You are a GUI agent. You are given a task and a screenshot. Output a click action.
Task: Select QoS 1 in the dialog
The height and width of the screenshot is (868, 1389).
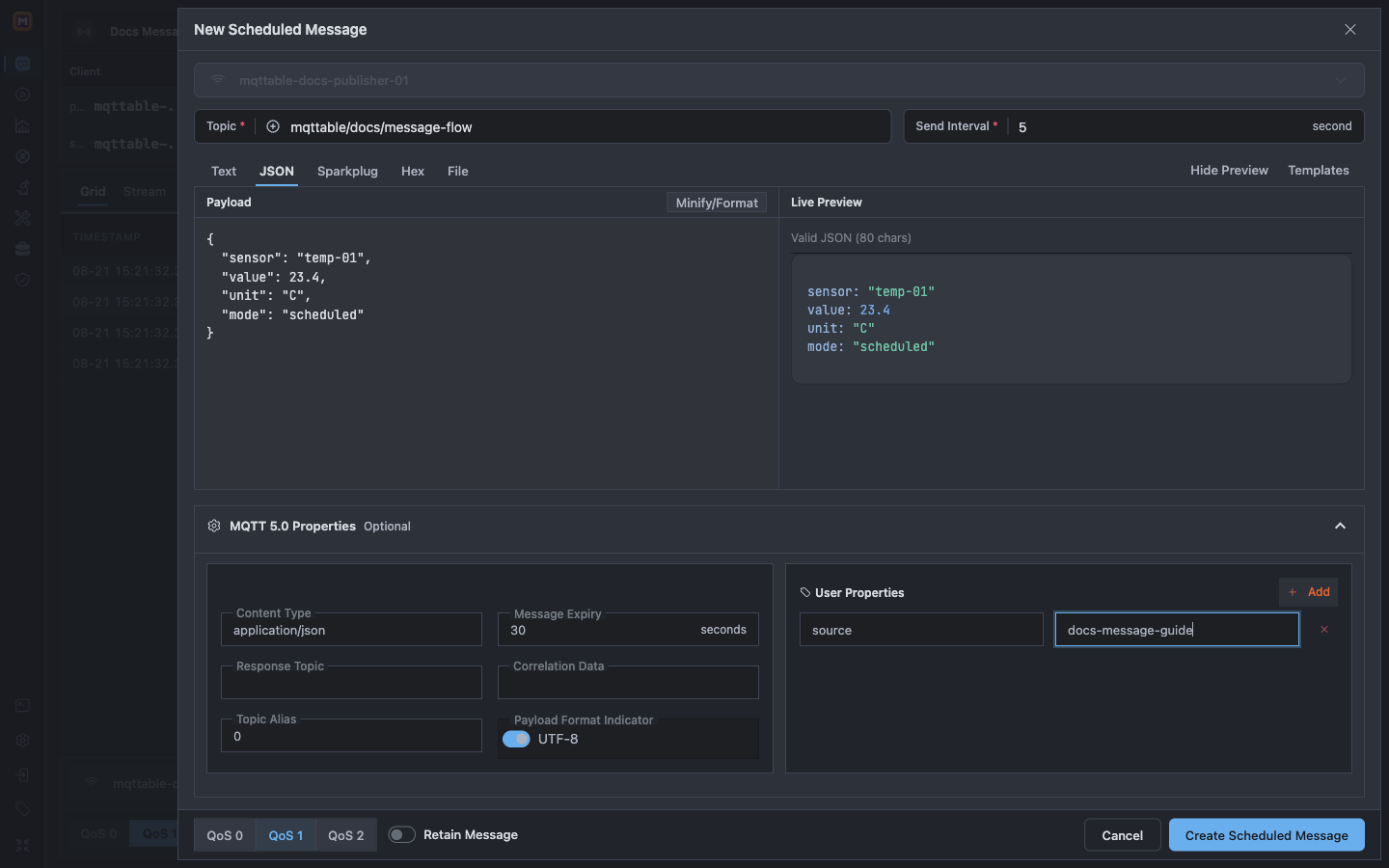coord(286,835)
